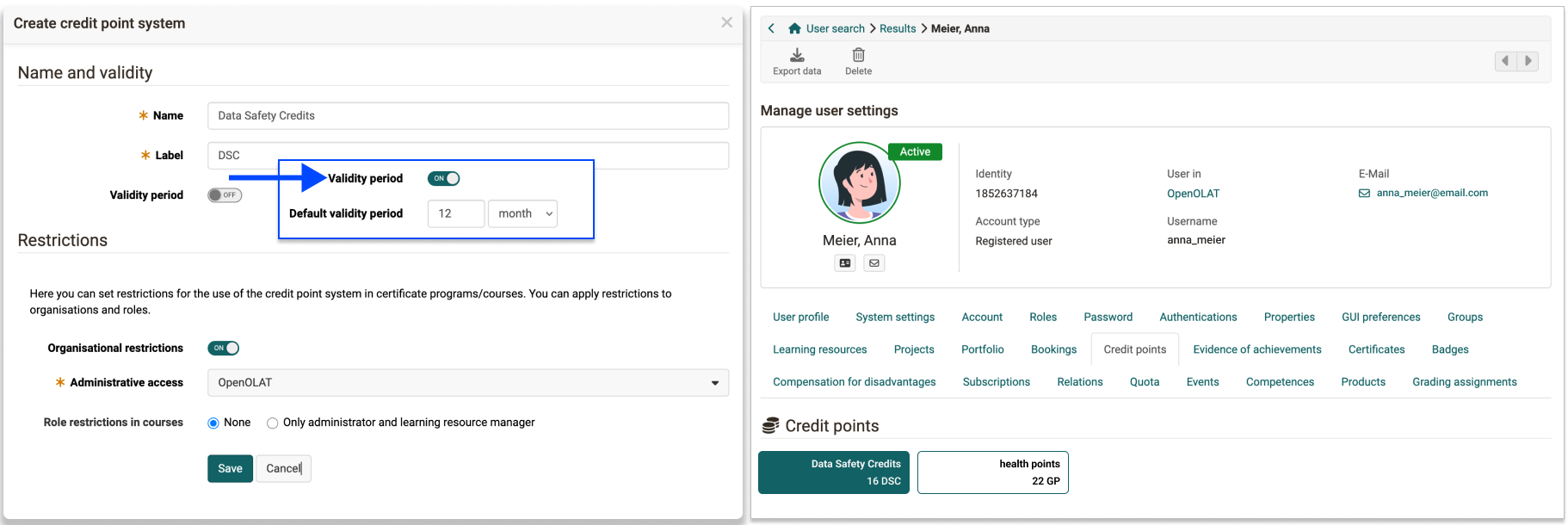Click the Delete trash icon
This screenshot has height=525, width=1568.
[x=858, y=55]
